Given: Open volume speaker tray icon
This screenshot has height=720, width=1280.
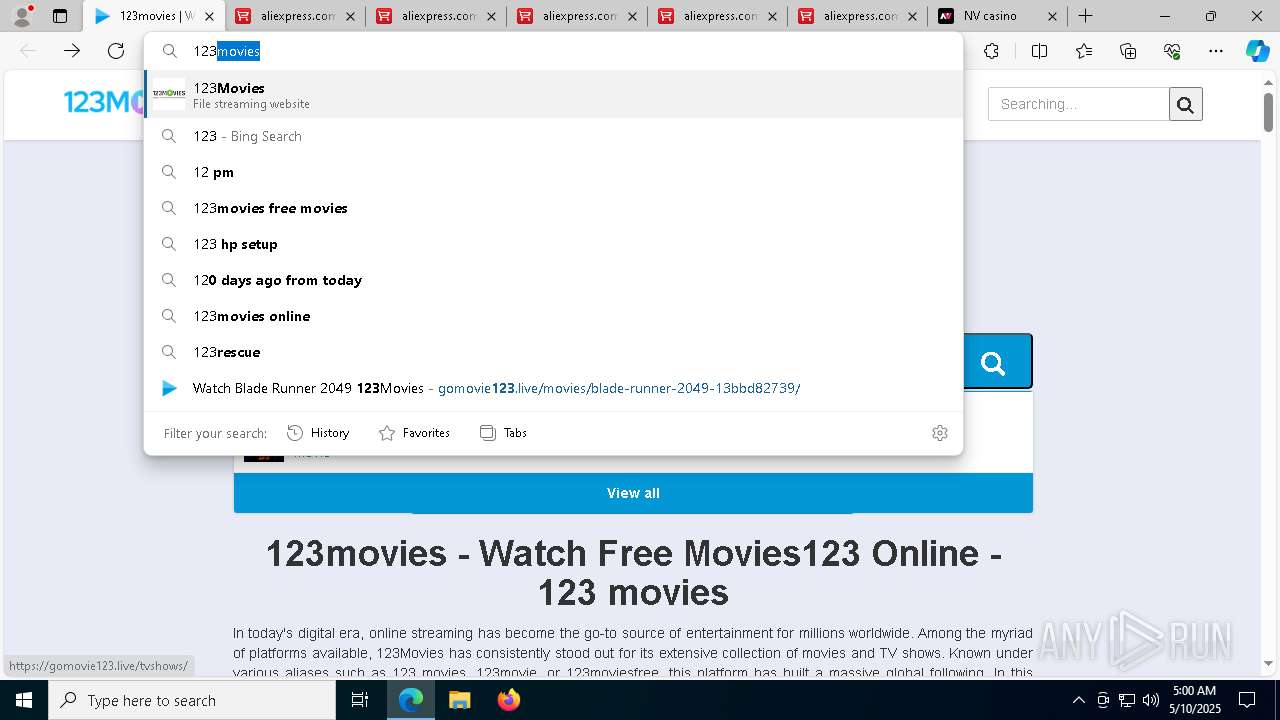Looking at the screenshot, I should point(1151,700).
